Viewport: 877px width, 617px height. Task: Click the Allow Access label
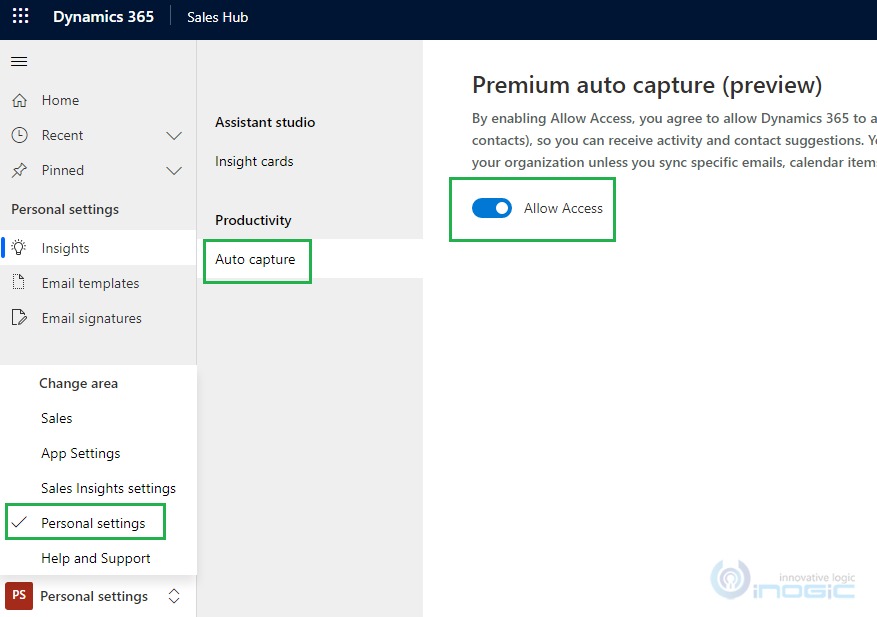click(563, 208)
